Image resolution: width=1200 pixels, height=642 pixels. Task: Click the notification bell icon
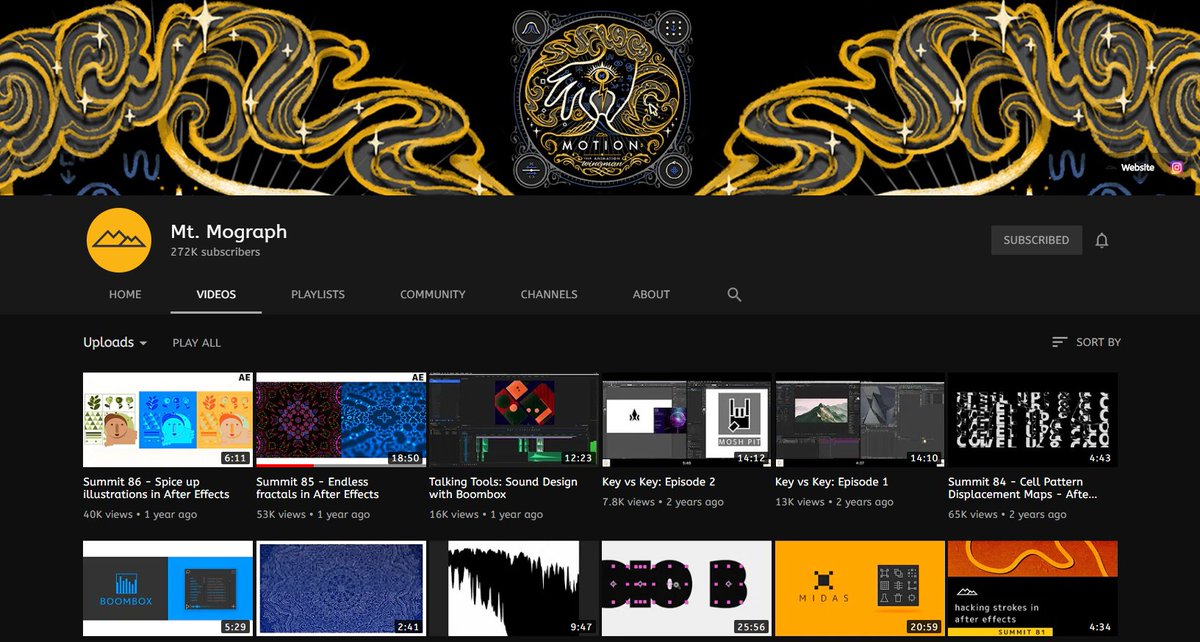[x=1102, y=240]
